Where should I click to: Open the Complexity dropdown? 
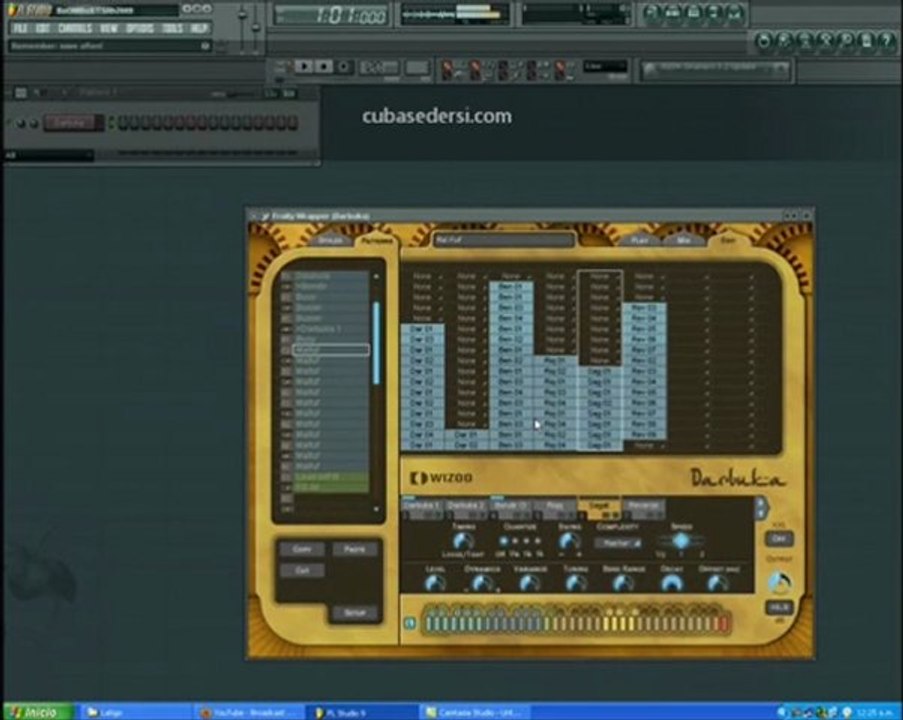tap(618, 543)
